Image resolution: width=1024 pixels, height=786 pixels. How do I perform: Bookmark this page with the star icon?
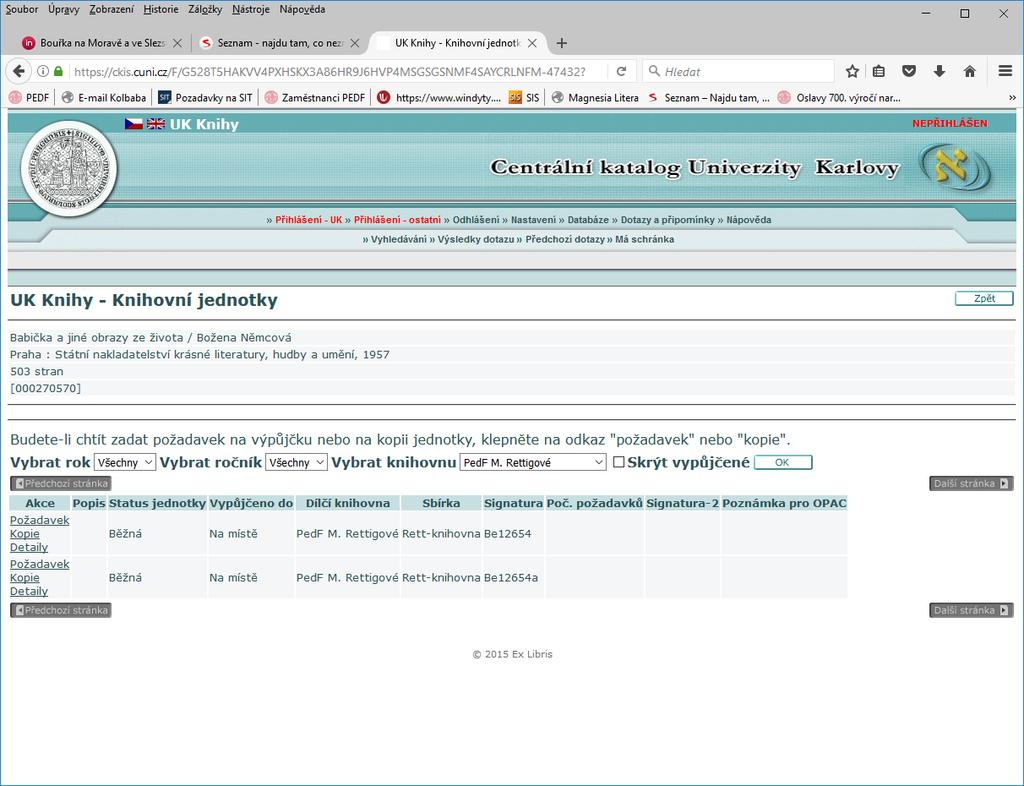[852, 71]
